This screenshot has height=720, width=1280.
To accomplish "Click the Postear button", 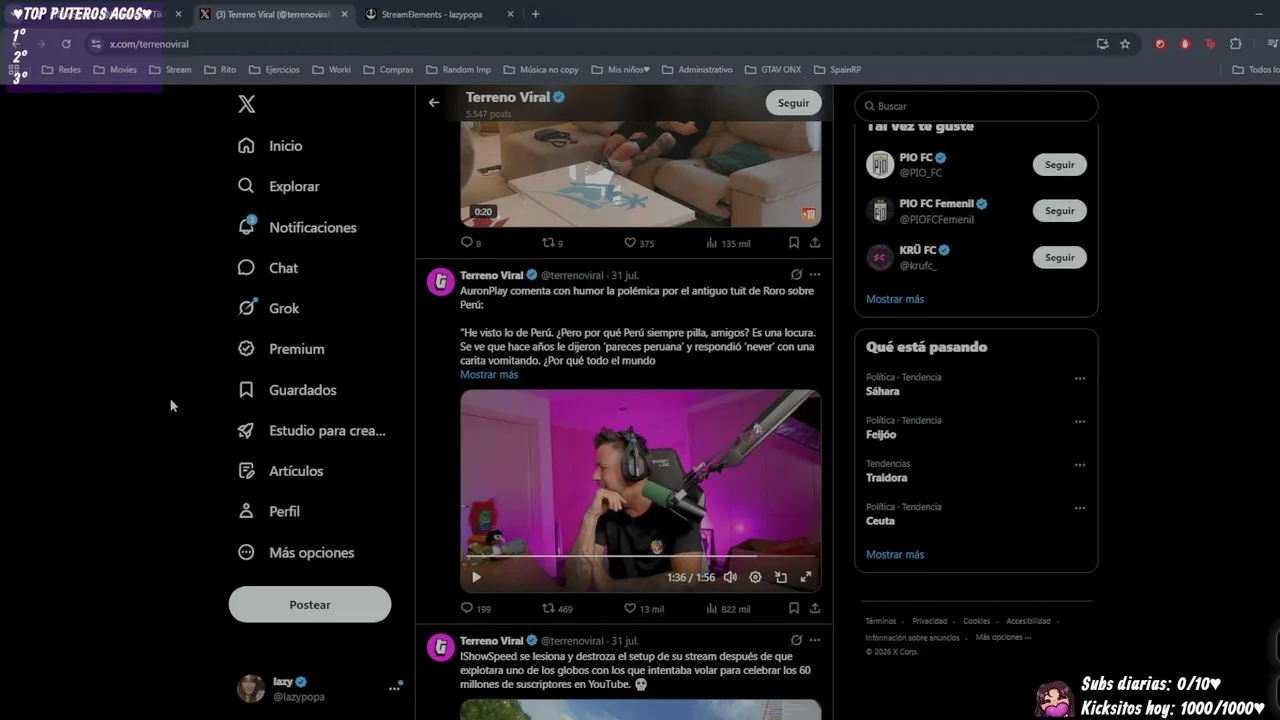I will [310, 604].
